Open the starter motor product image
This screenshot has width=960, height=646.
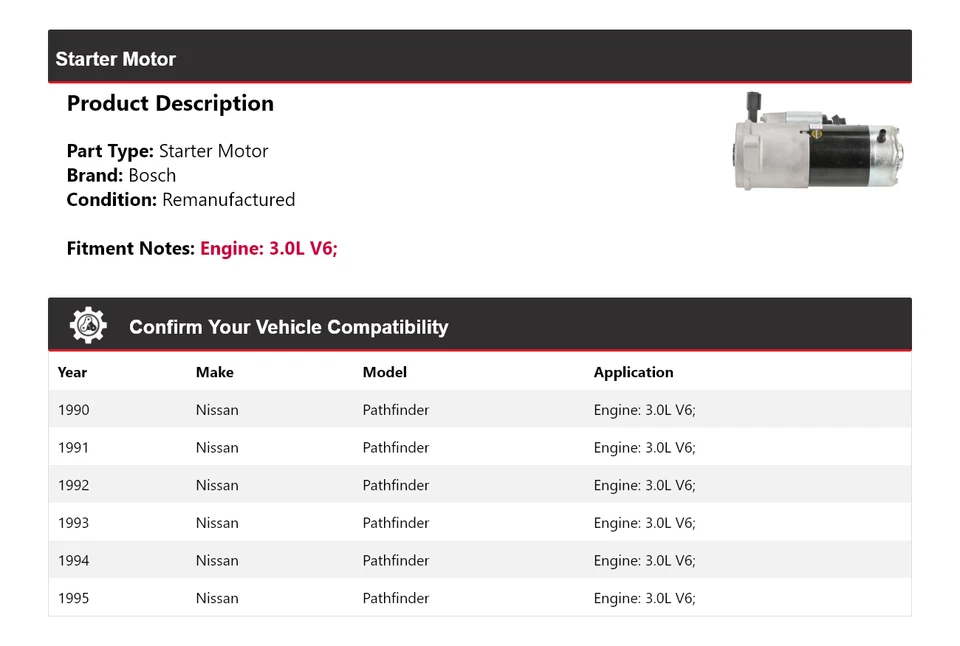817,143
